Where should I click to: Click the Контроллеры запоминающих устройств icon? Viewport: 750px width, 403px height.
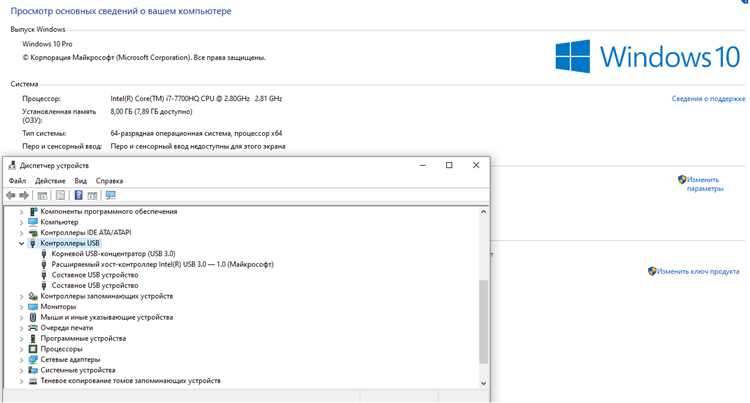[x=33, y=296]
